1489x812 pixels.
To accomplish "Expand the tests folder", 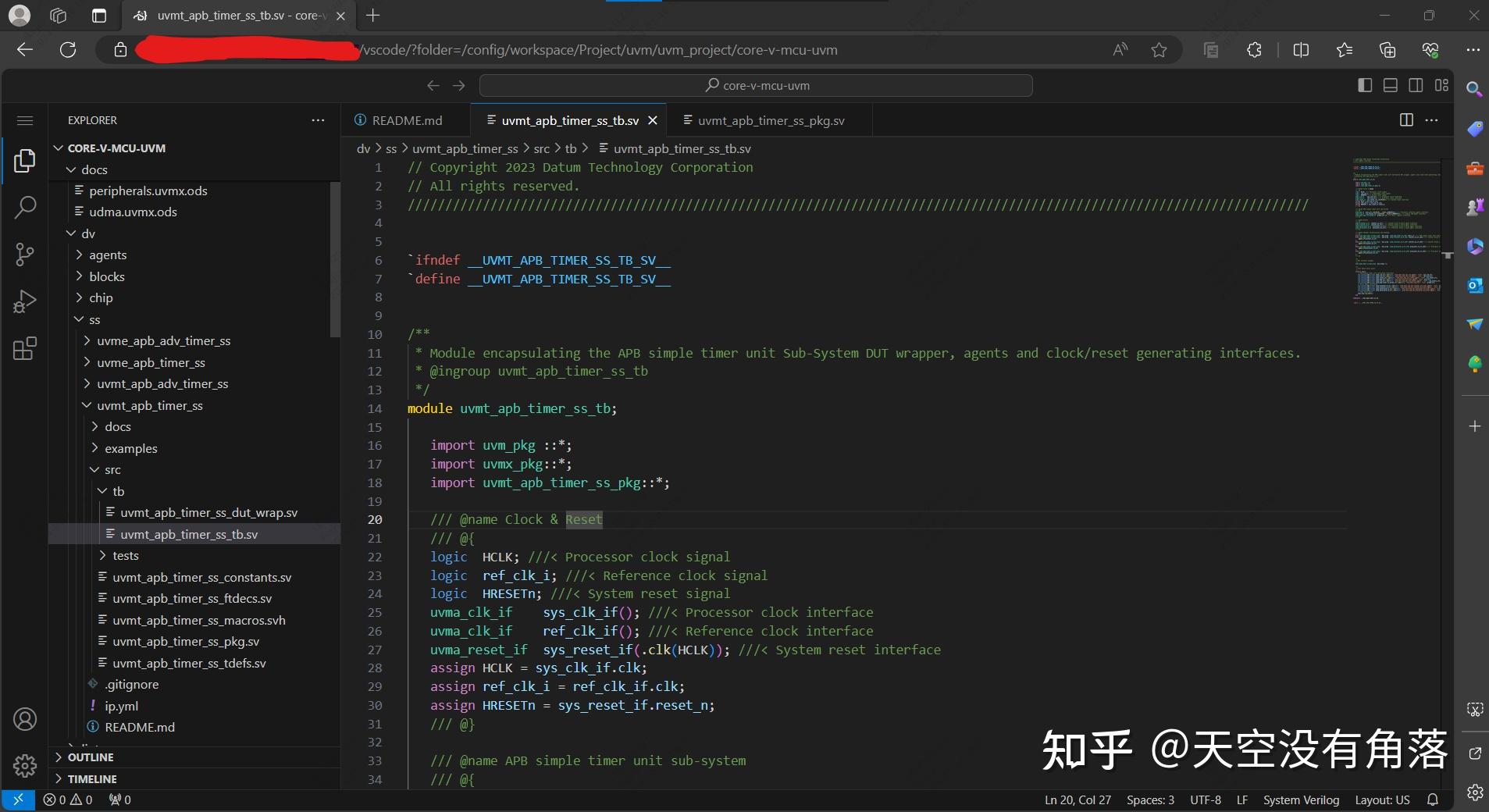I will 125,556.
